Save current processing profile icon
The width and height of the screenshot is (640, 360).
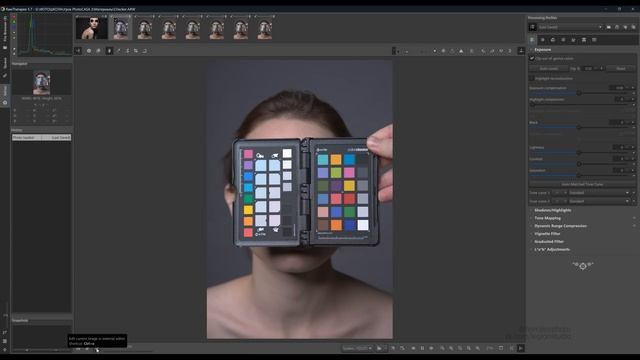click(x=617, y=27)
